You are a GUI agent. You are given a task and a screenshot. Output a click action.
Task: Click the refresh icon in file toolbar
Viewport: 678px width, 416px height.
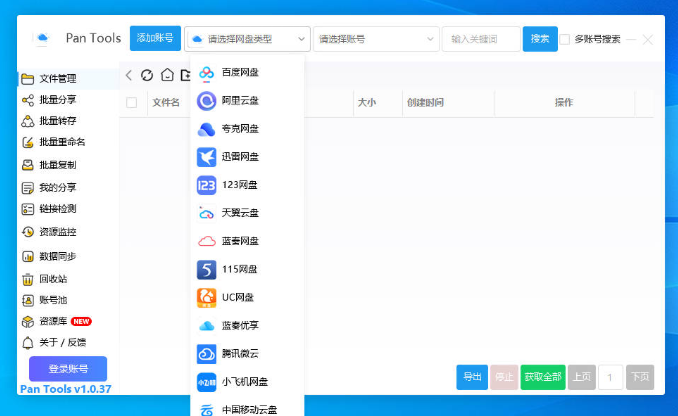147,75
